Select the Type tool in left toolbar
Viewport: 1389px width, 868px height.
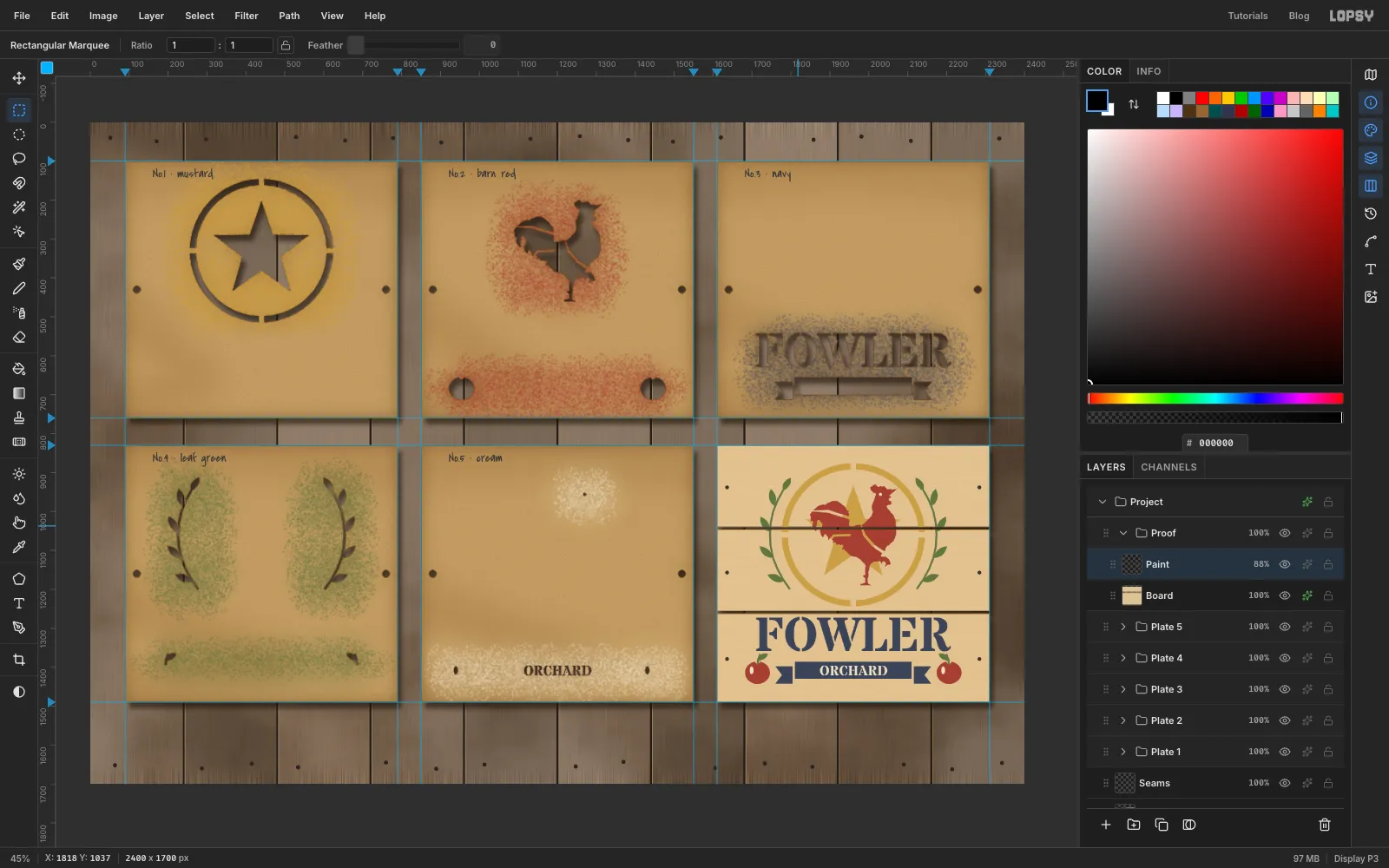[x=19, y=603]
